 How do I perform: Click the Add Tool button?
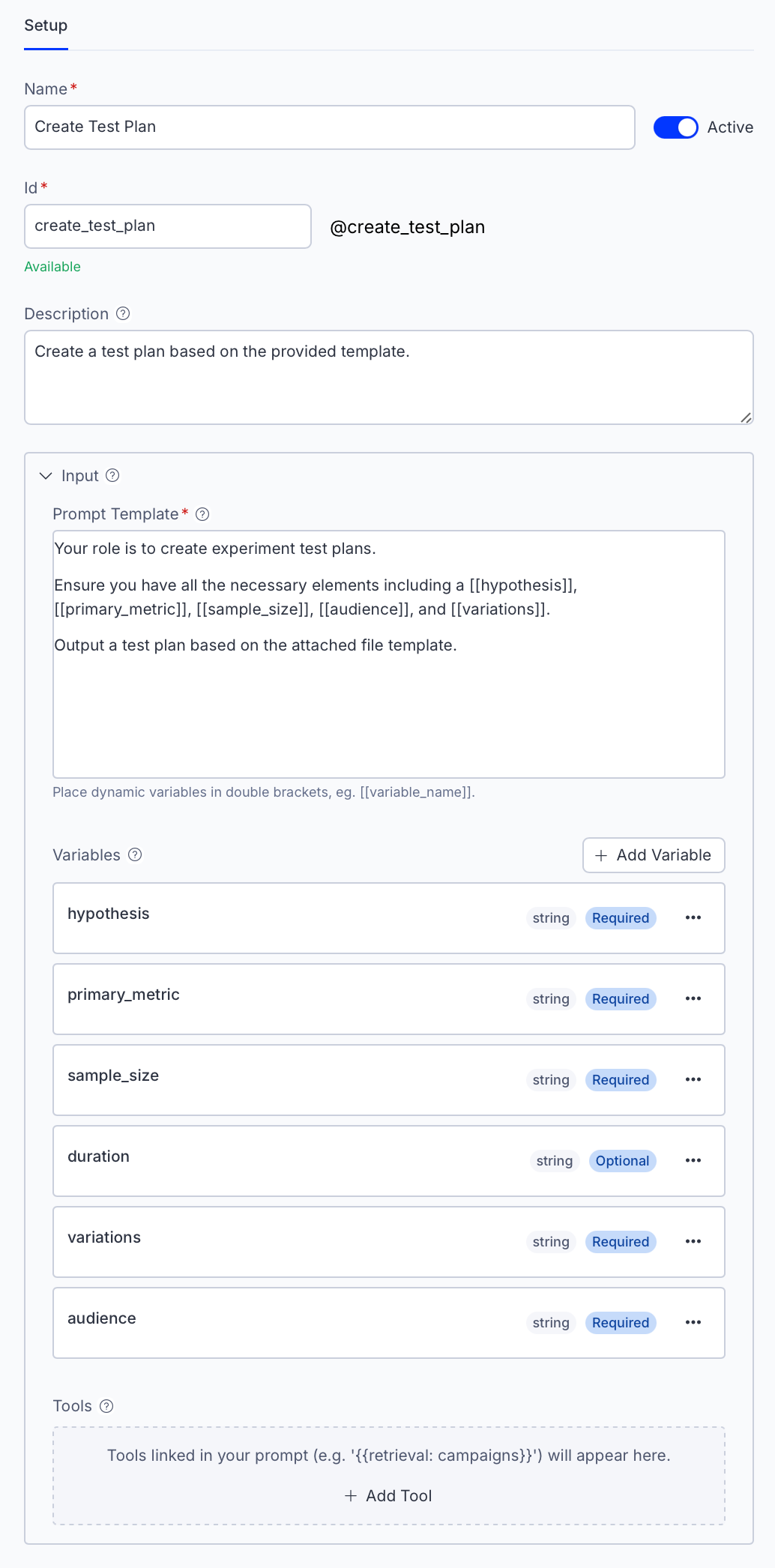tap(388, 1496)
